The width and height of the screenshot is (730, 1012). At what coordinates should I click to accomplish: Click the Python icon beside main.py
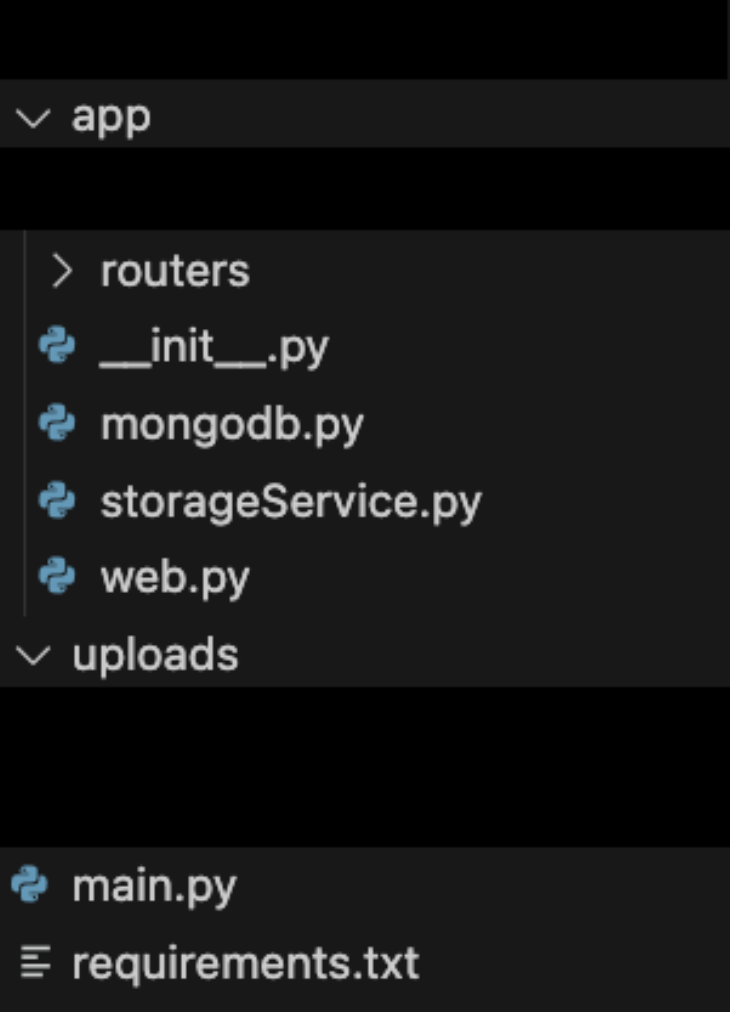pyautogui.click(x=30, y=884)
